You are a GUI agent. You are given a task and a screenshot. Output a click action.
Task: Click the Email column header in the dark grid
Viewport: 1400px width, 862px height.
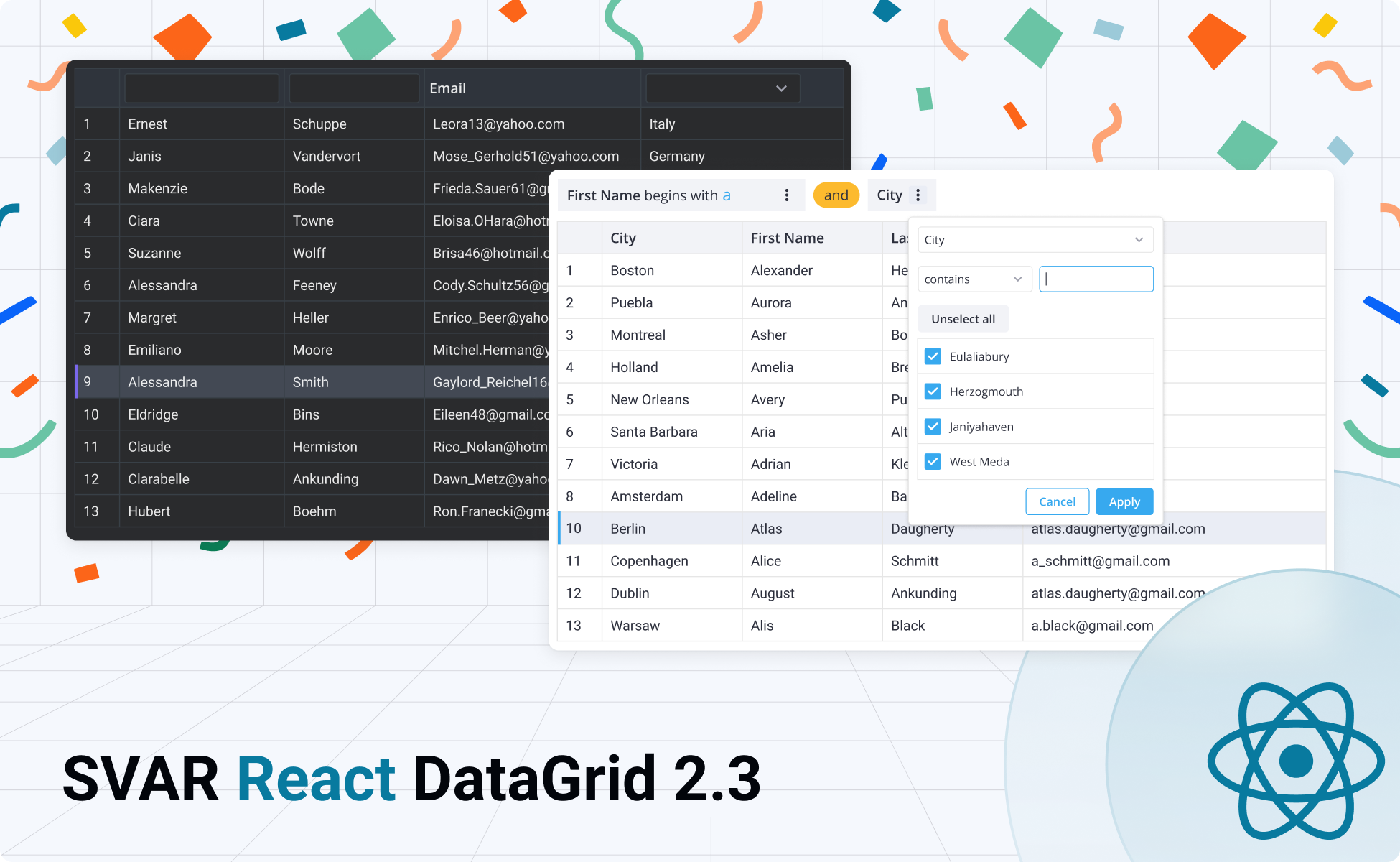[x=448, y=88]
